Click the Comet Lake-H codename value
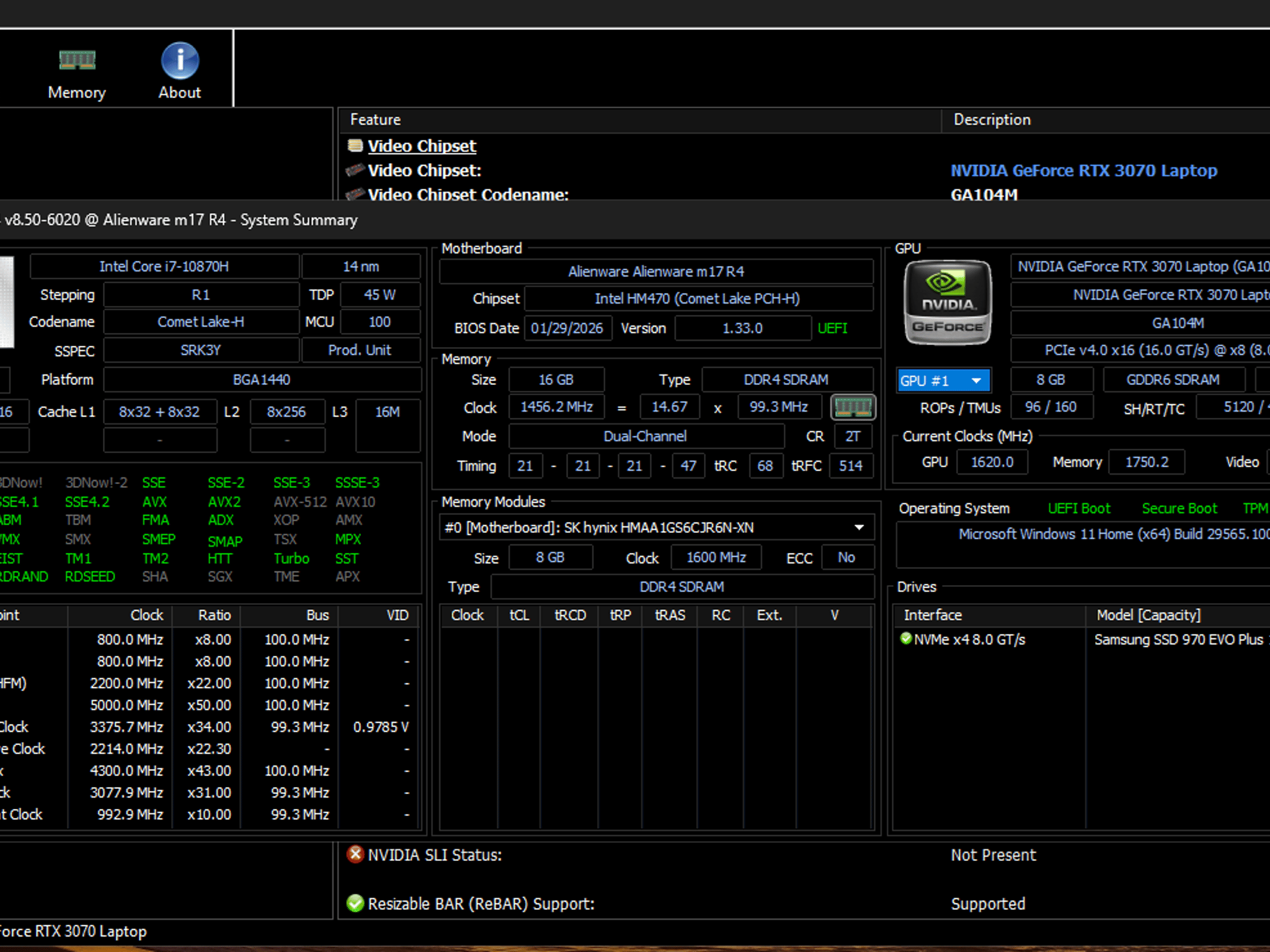 click(x=201, y=322)
